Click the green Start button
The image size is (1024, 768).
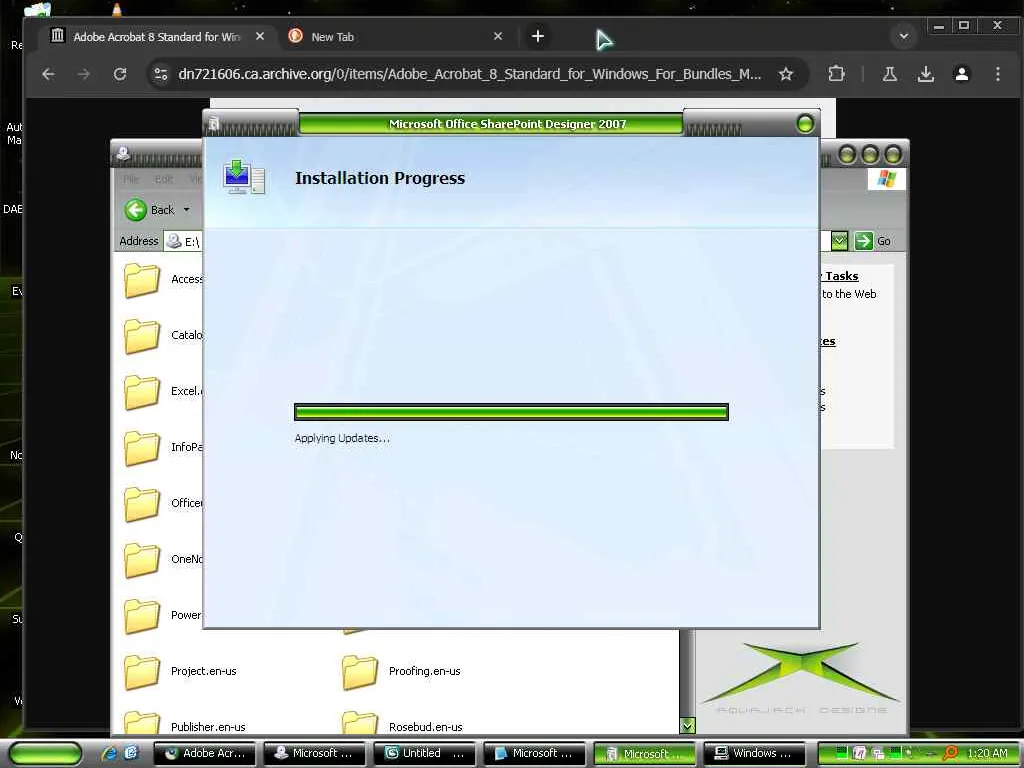click(45, 753)
